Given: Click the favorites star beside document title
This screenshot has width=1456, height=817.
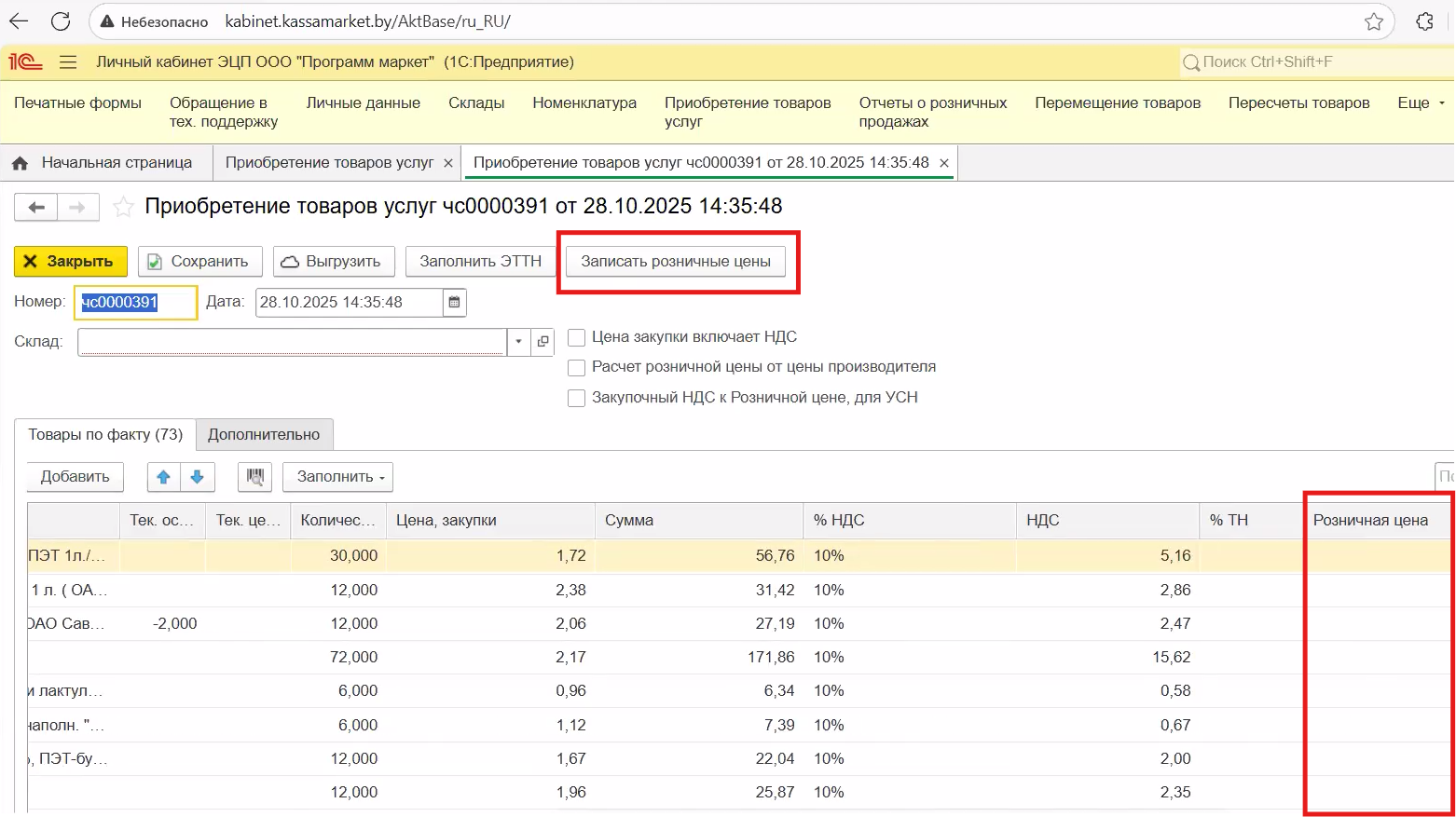Looking at the screenshot, I should click(x=123, y=207).
